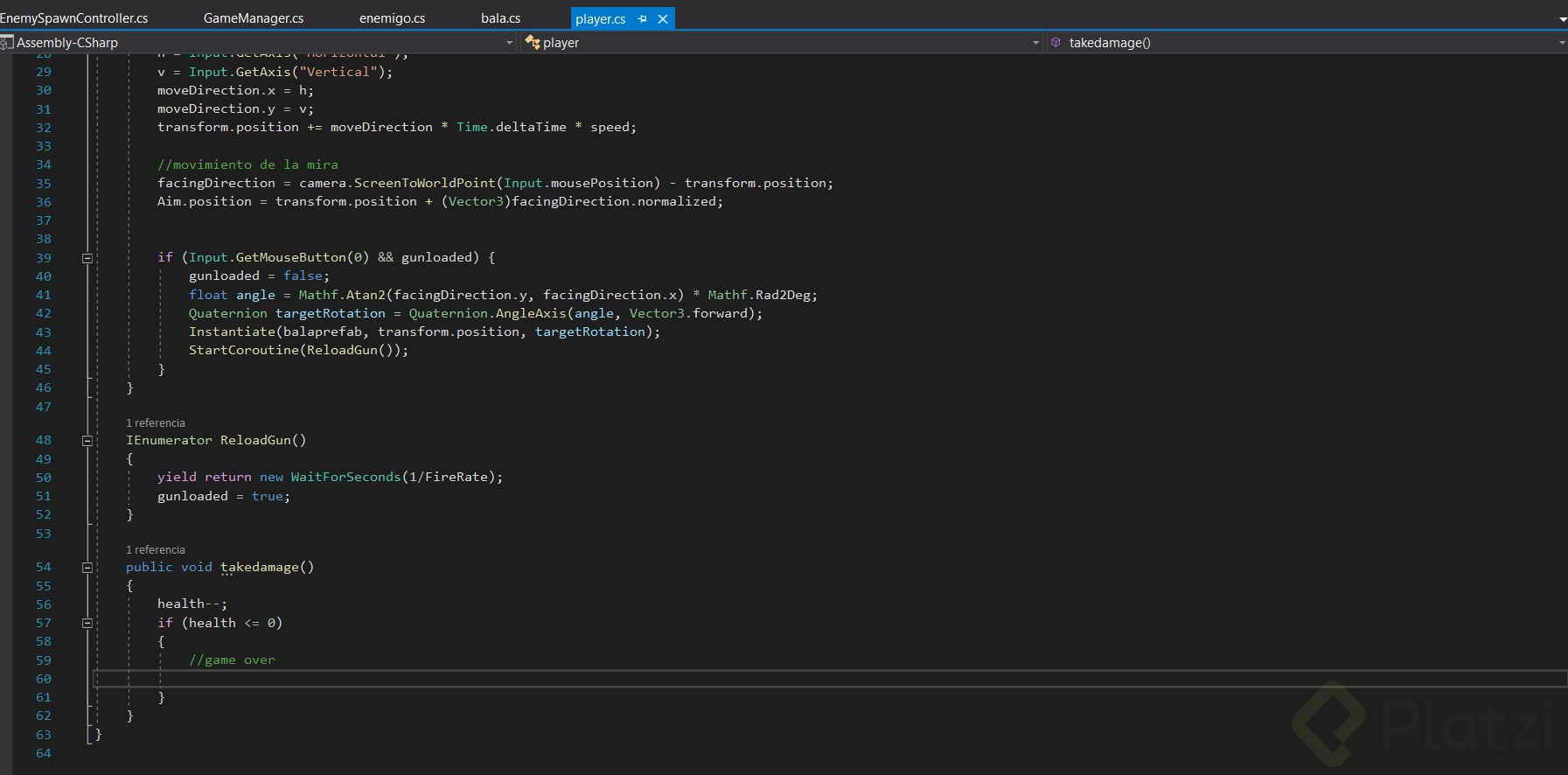Switch to the EnemySpawnController.cs tab
Screen dimensions: 1568x775
[x=74, y=18]
